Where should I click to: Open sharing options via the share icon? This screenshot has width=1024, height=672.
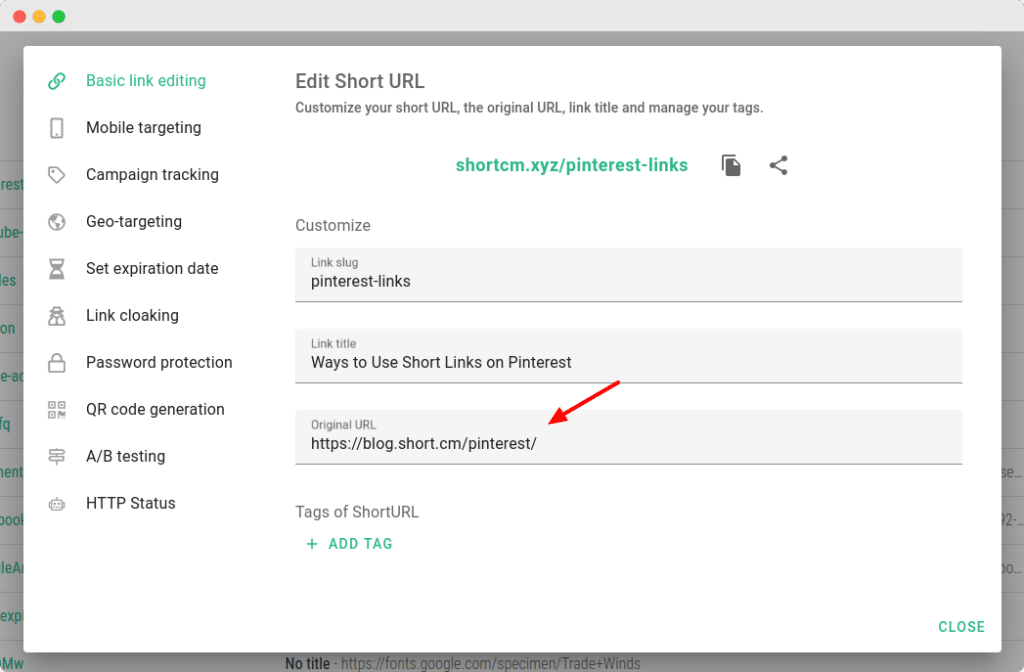coord(779,165)
